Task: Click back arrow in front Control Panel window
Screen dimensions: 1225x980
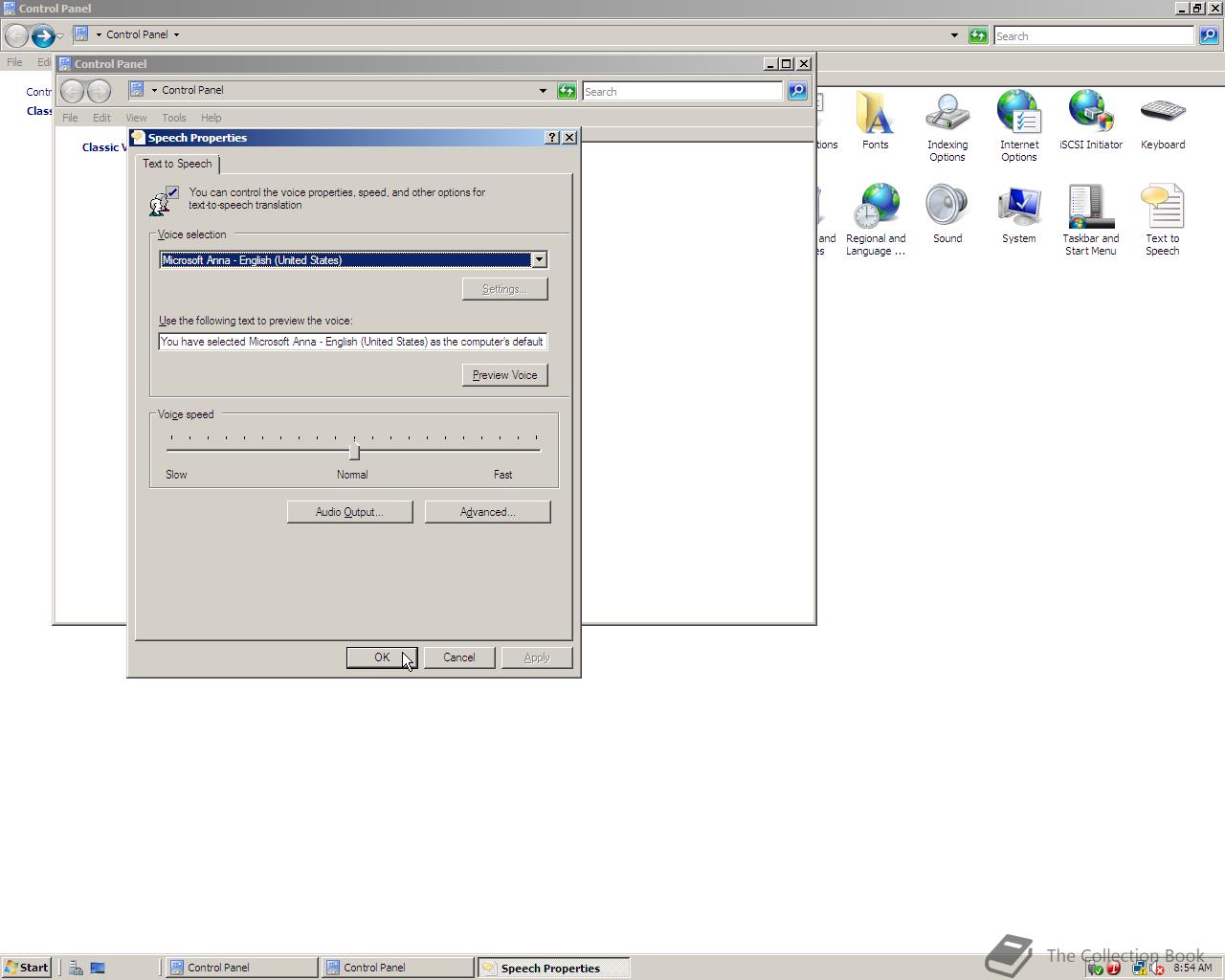Action: [72, 91]
